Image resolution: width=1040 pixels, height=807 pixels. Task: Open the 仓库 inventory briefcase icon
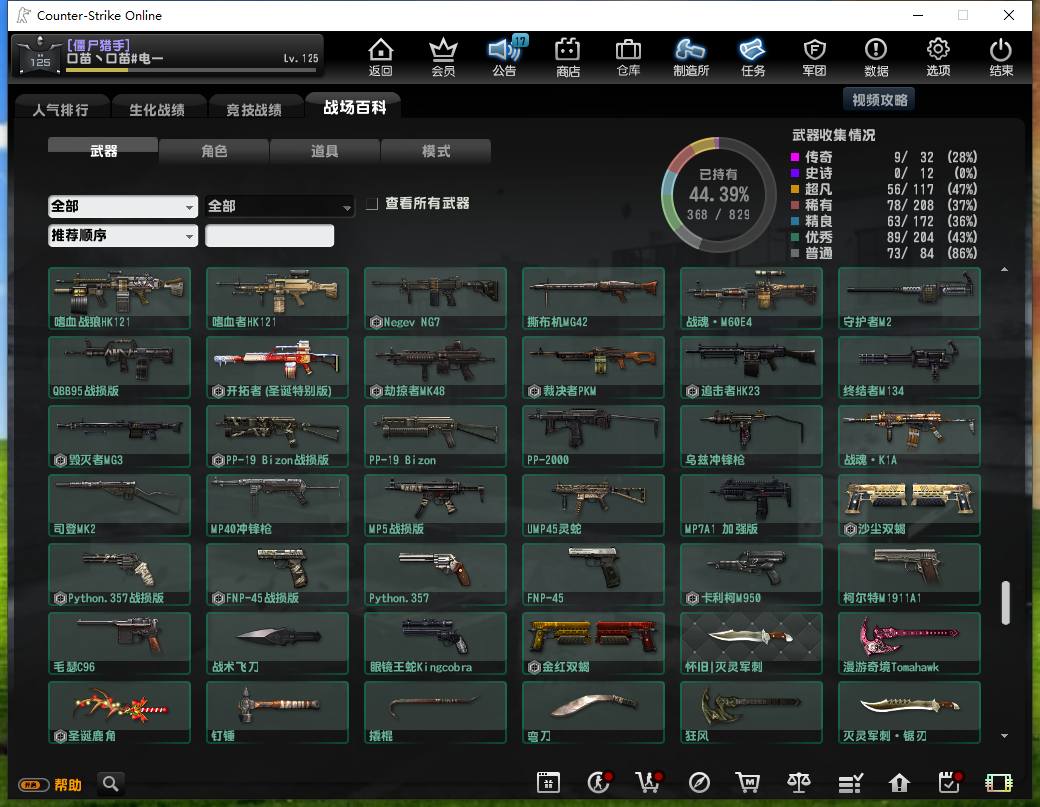628,57
